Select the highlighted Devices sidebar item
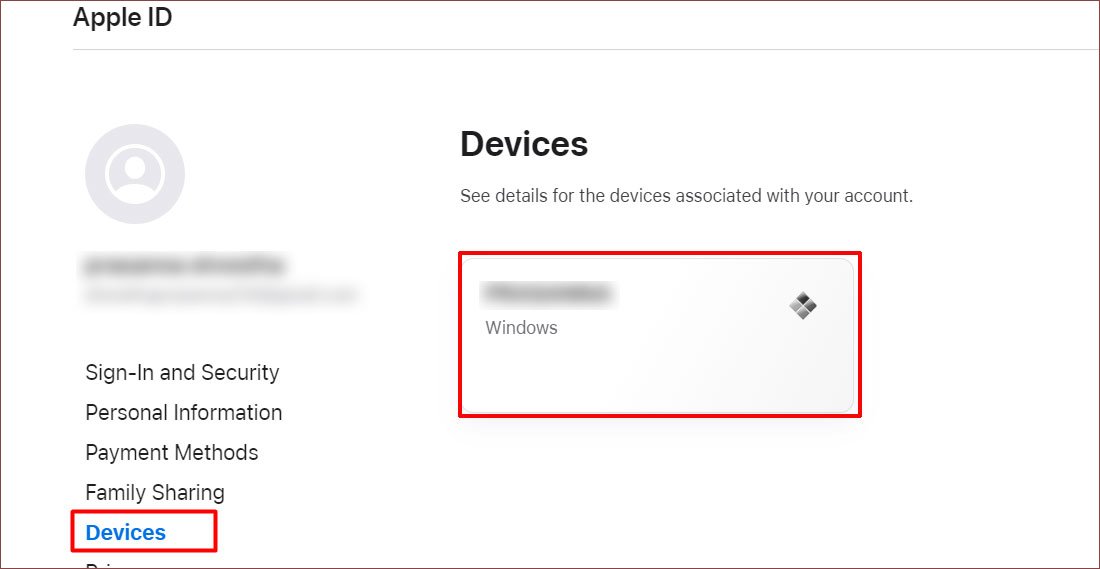The height and width of the screenshot is (569, 1100). 126,533
